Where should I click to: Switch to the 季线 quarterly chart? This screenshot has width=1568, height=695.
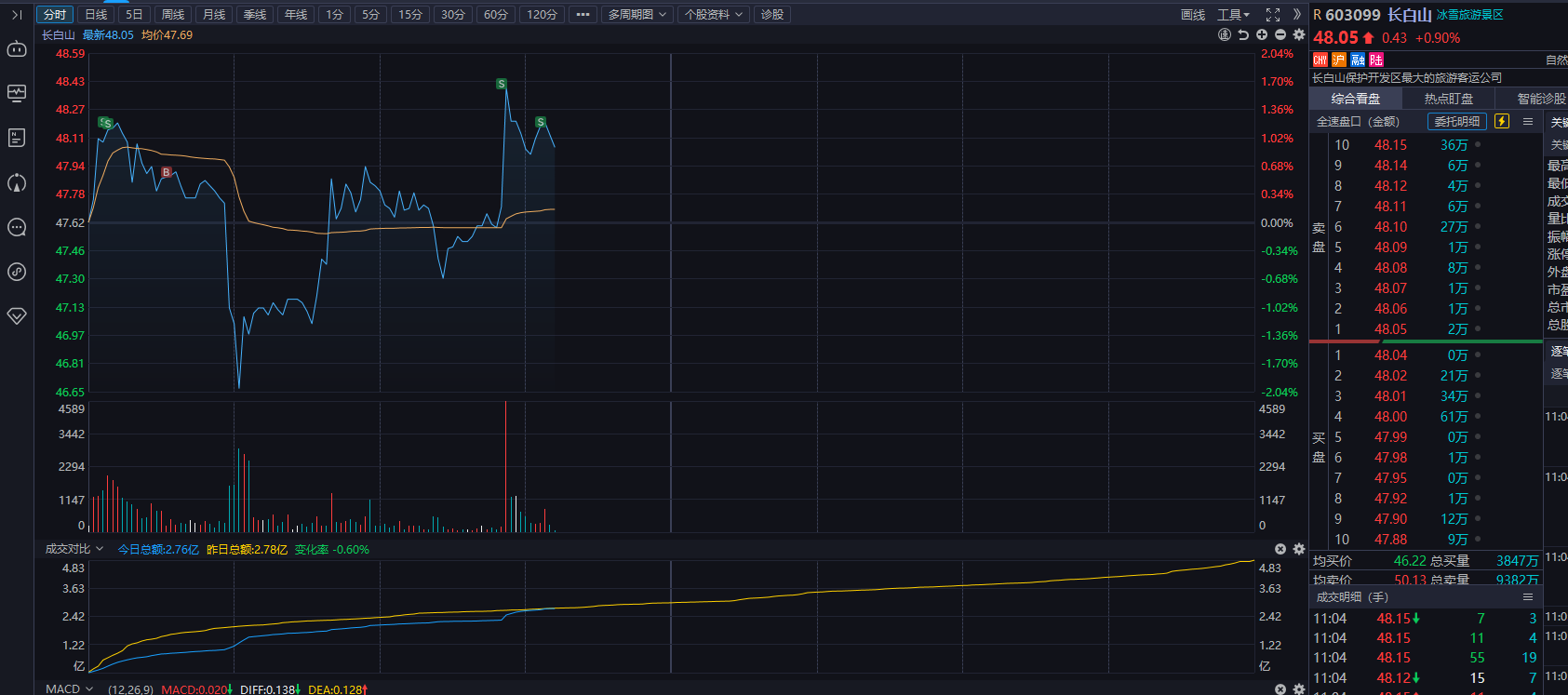(255, 15)
